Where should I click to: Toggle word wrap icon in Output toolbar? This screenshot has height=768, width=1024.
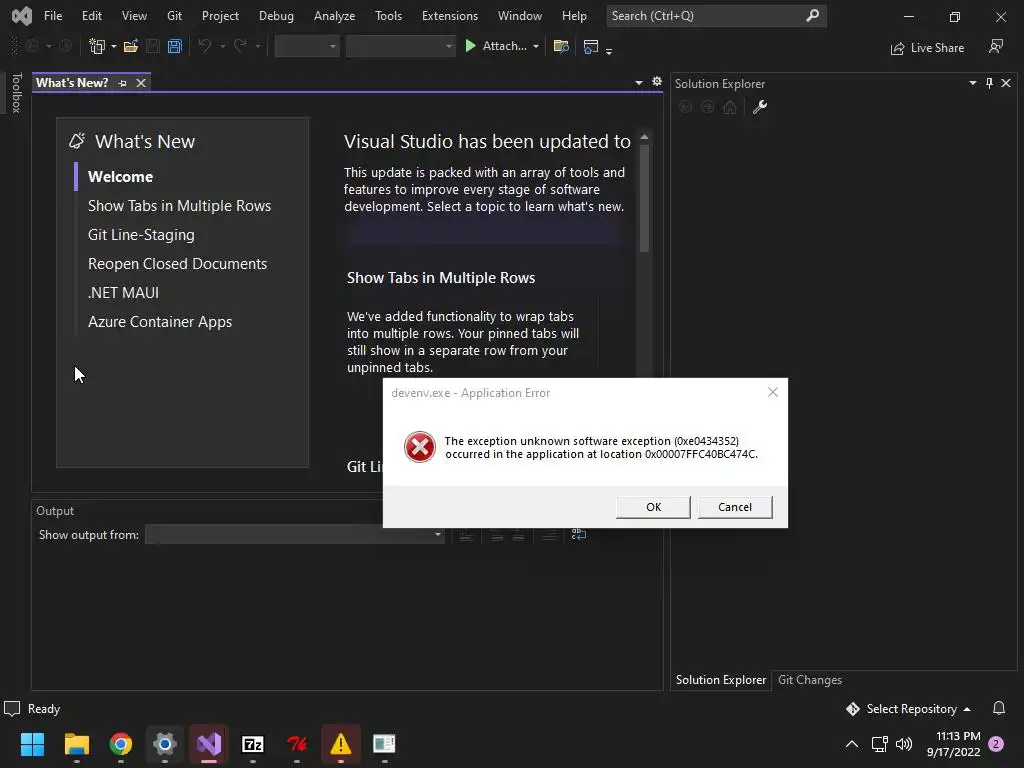[579, 534]
